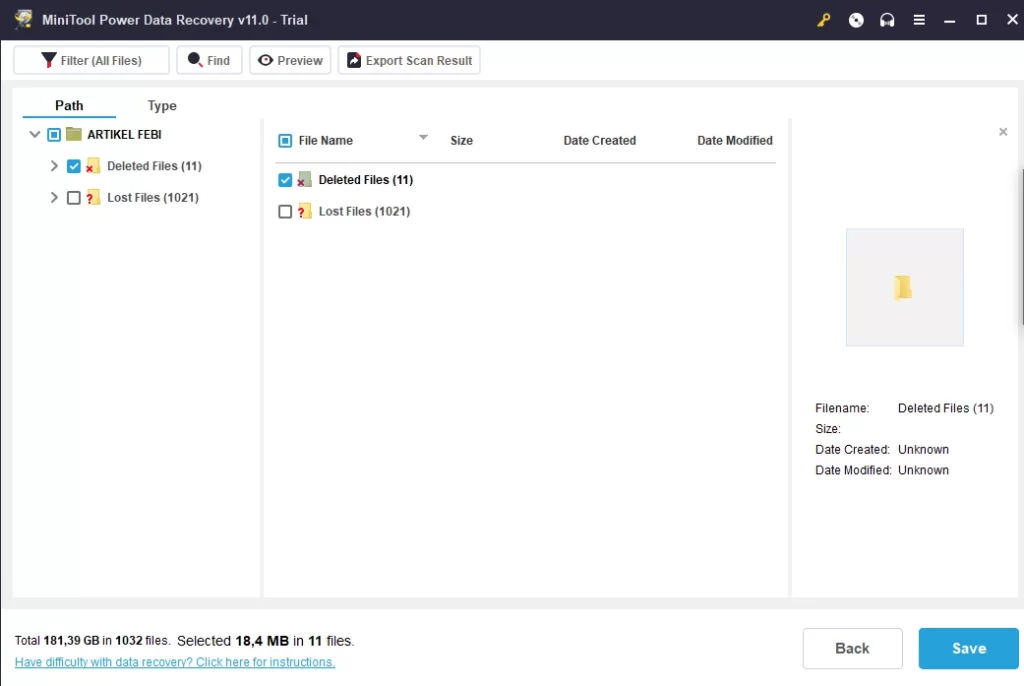The image size is (1024, 686).
Task: Open the data recovery instructions link
Action: click(175, 662)
